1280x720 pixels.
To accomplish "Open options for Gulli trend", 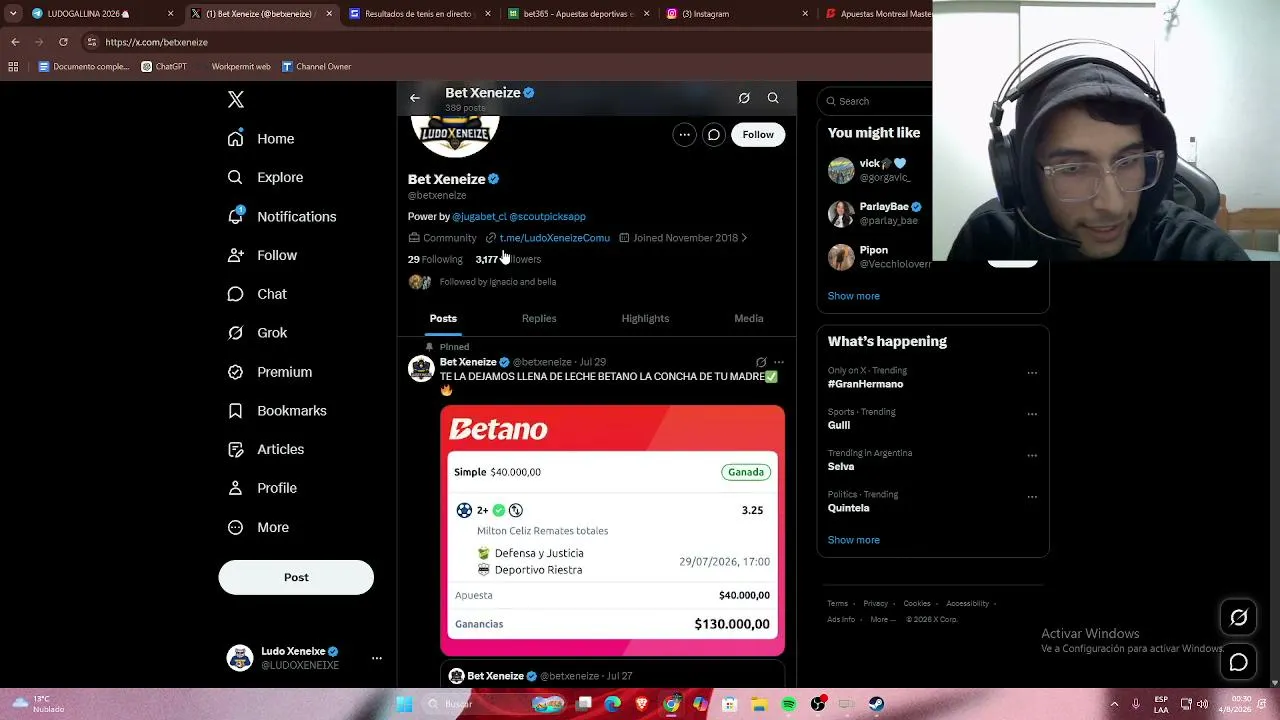I will click(x=1032, y=414).
